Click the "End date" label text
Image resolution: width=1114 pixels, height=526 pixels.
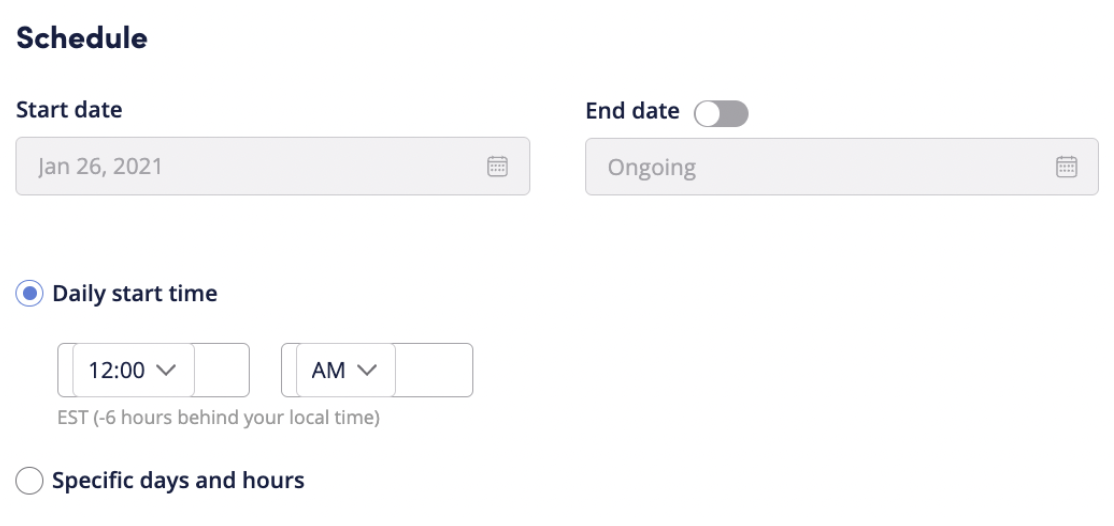coord(632,111)
